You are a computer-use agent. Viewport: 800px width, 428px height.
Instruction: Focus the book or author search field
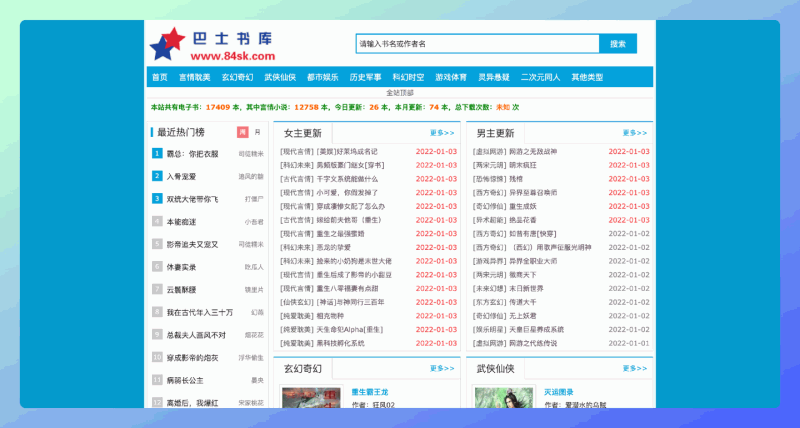(478, 44)
